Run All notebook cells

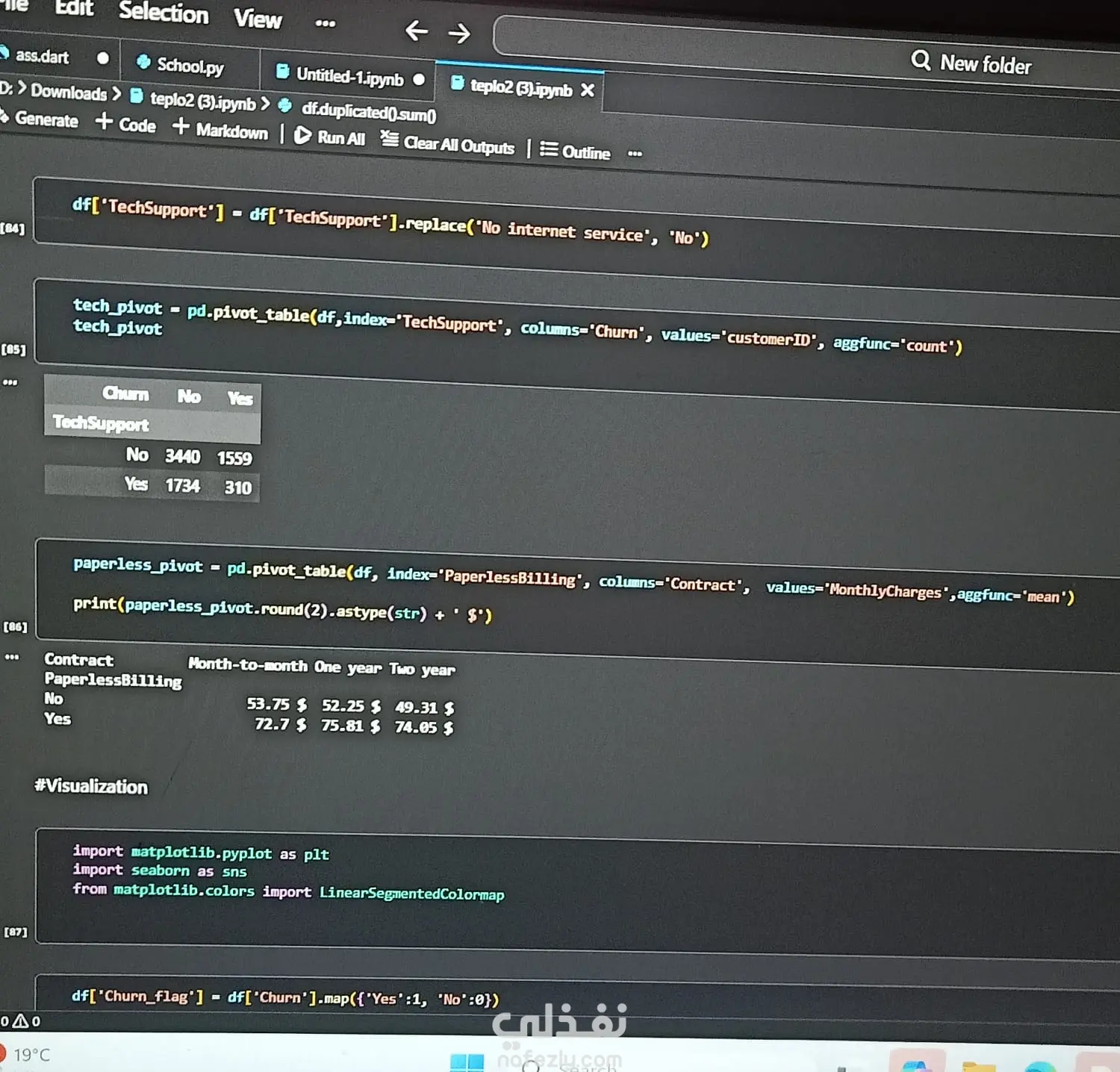[329, 137]
